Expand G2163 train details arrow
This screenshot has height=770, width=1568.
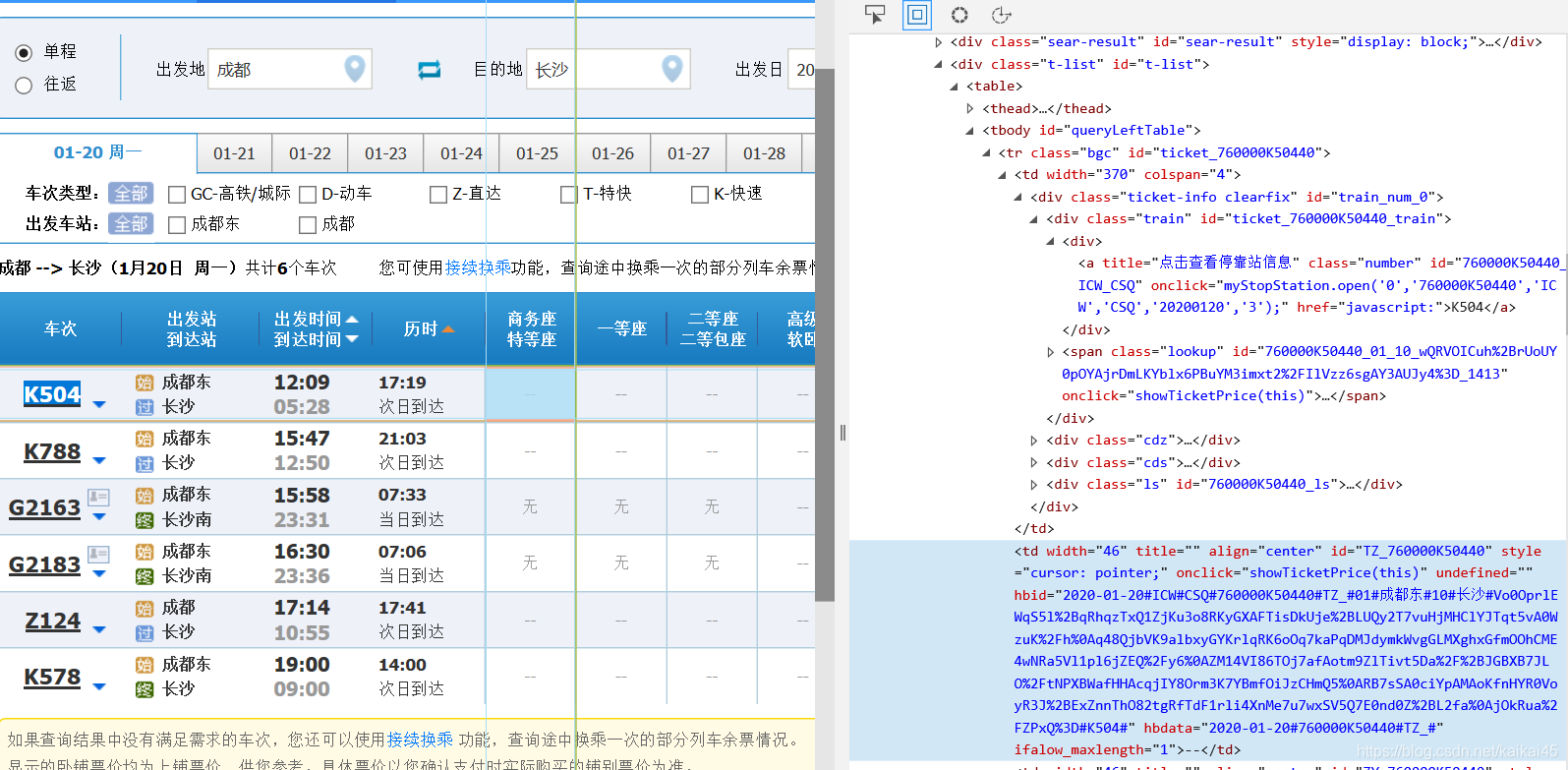pos(99,517)
